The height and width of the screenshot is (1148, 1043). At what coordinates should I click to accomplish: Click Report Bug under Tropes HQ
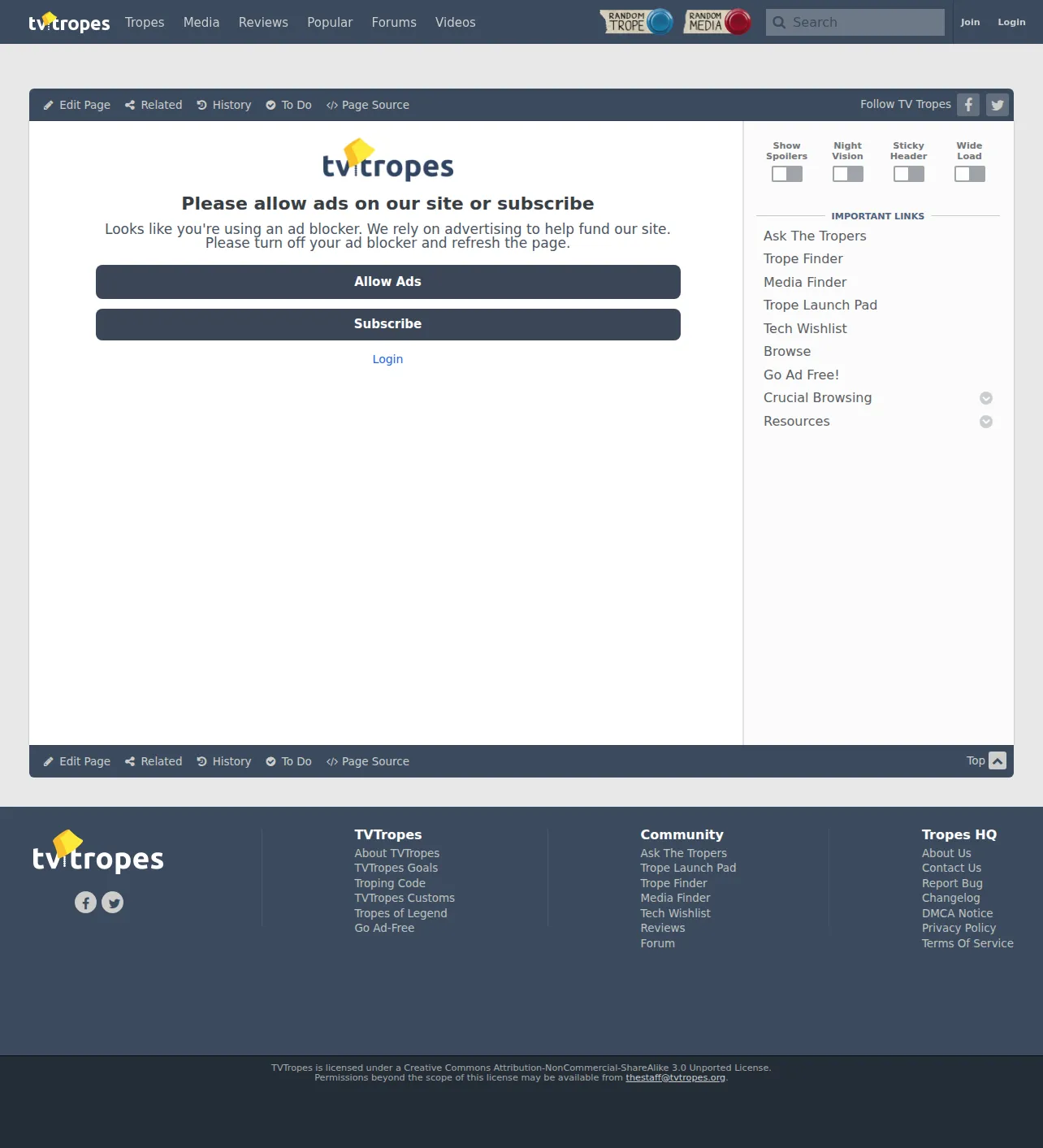pos(952,883)
